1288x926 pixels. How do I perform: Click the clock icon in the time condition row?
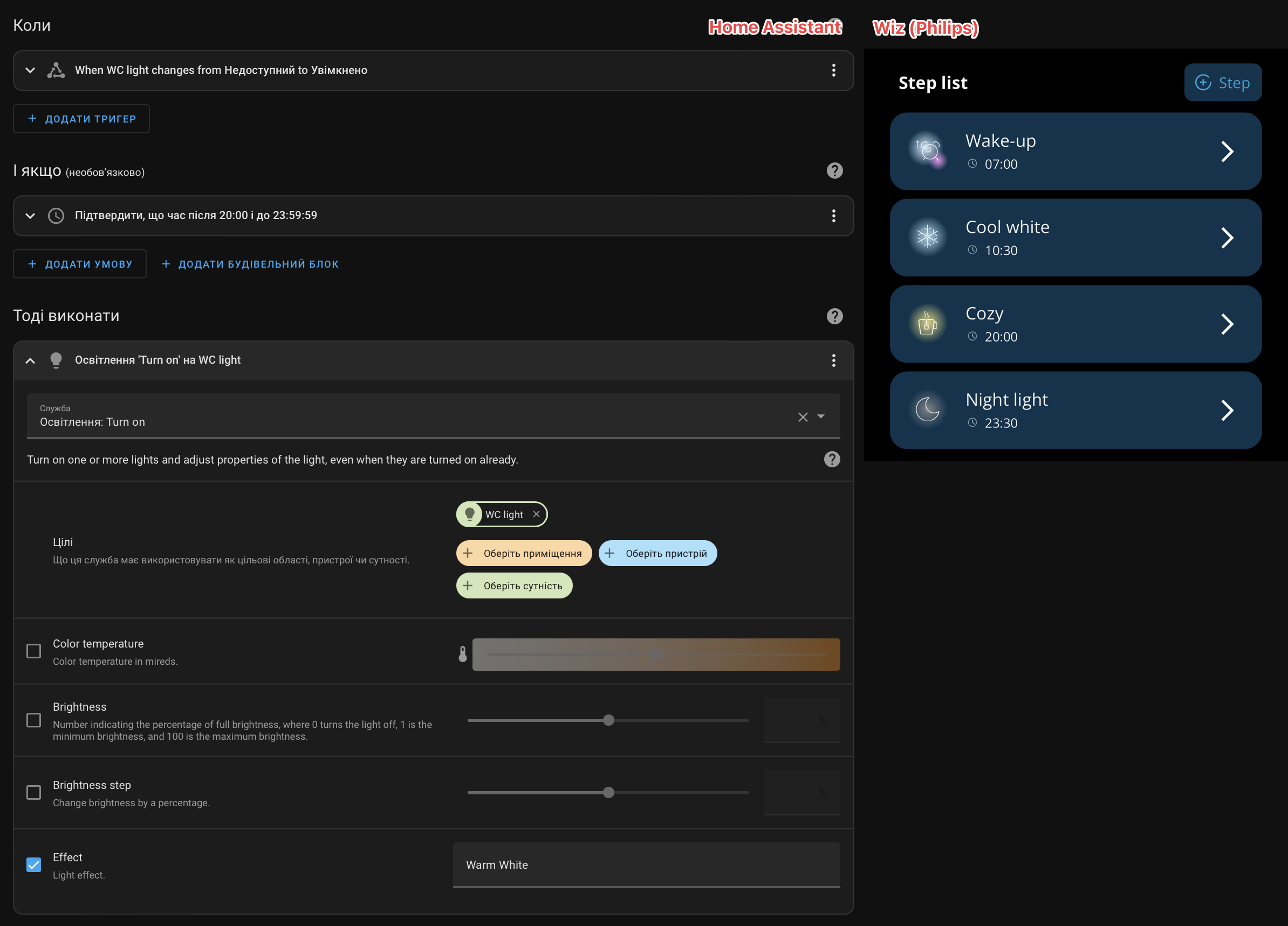(x=56, y=216)
